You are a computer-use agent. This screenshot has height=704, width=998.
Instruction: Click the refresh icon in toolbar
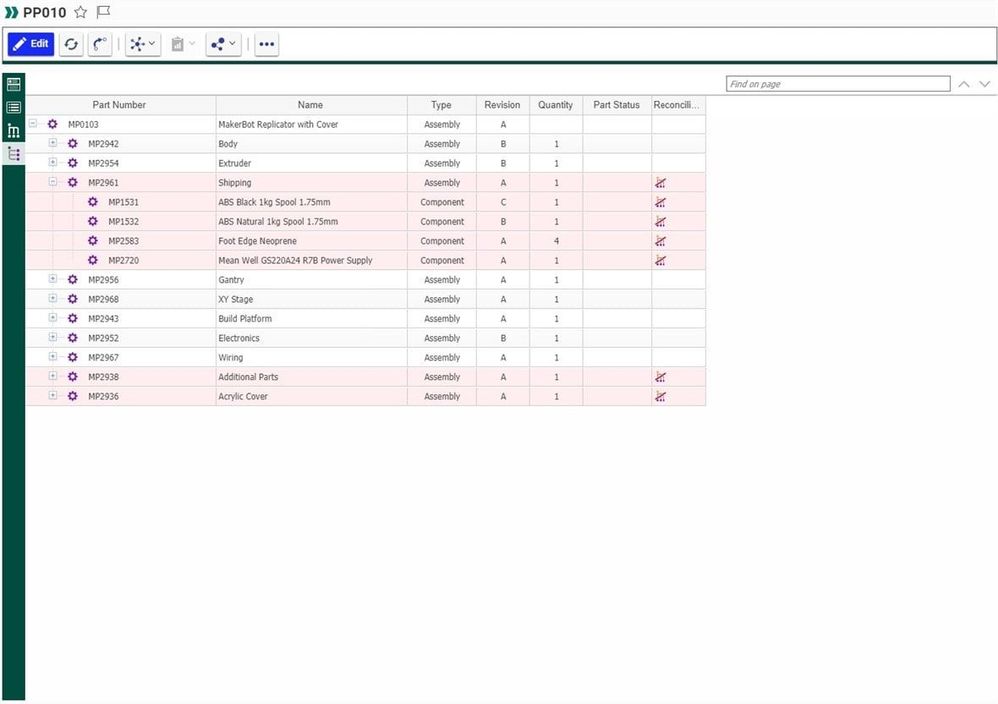pyautogui.click(x=71, y=44)
